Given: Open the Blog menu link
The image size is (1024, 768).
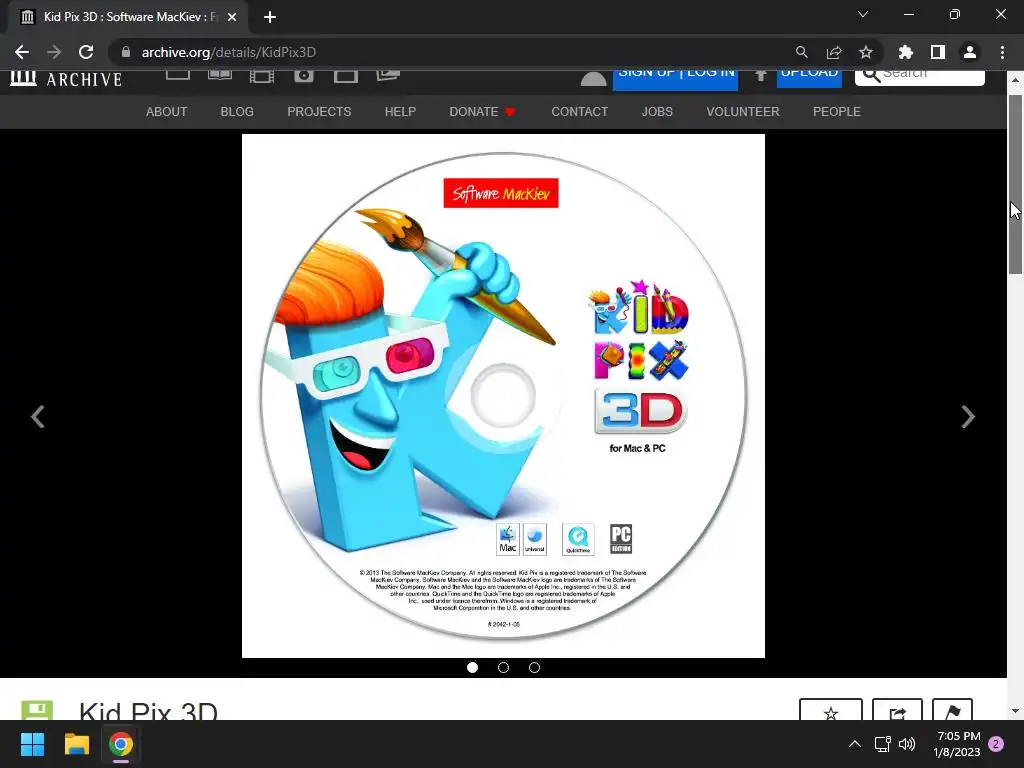Looking at the screenshot, I should point(237,112).
